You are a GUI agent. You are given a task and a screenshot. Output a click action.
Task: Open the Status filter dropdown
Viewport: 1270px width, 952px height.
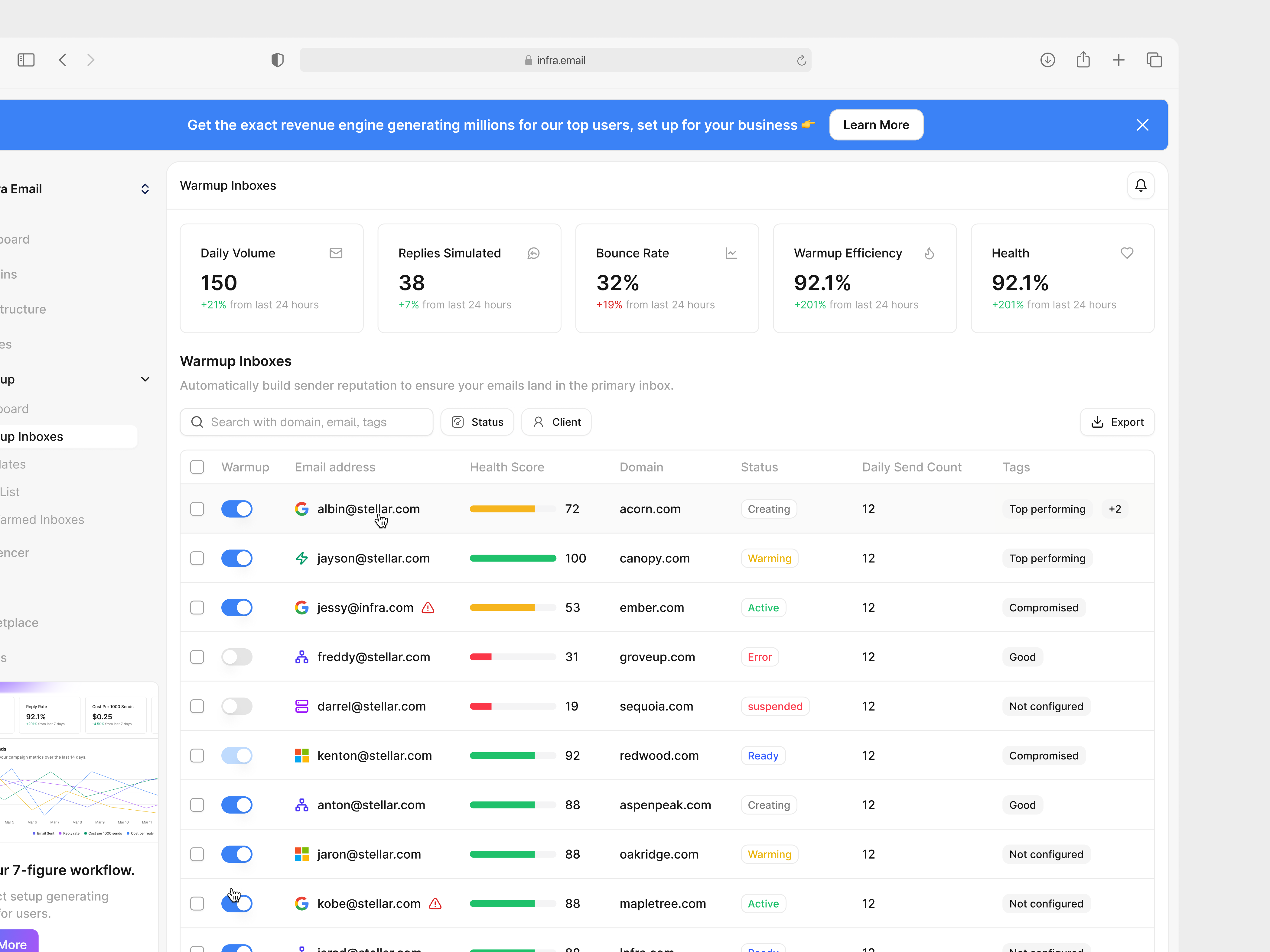coord(477,422)
